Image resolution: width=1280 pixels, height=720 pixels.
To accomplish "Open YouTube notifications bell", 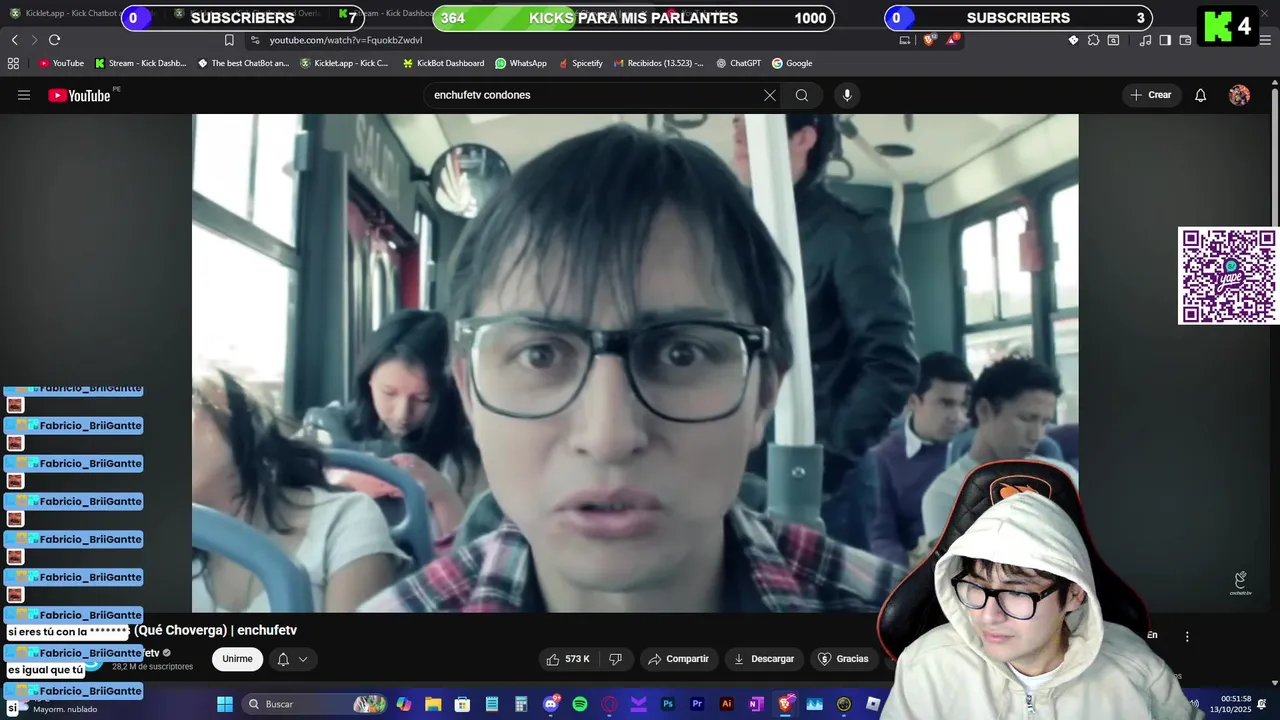I will pyautogui.click(x=1201, y=95).
